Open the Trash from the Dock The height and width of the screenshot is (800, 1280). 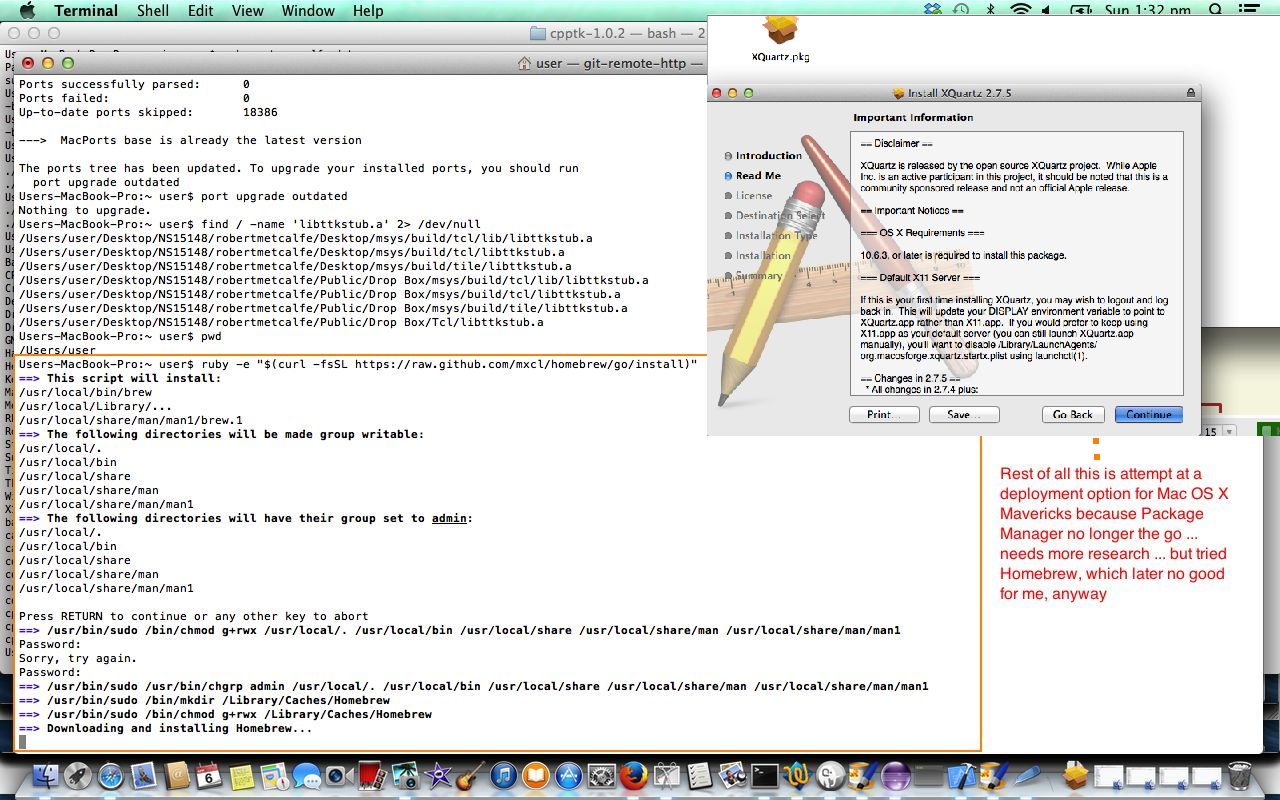point(1239,775)
